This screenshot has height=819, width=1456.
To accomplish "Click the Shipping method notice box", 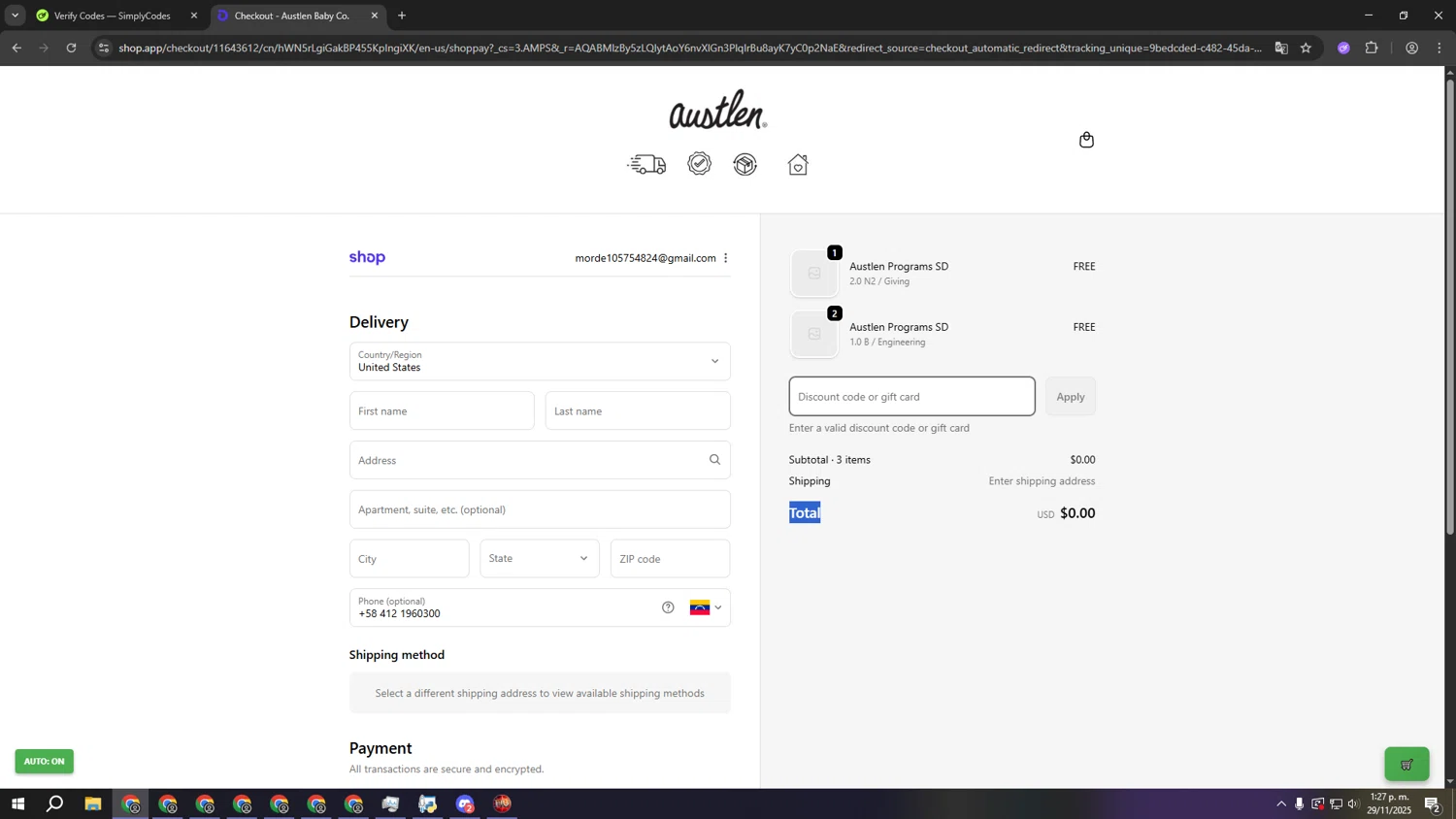I will tap(540, 693).
